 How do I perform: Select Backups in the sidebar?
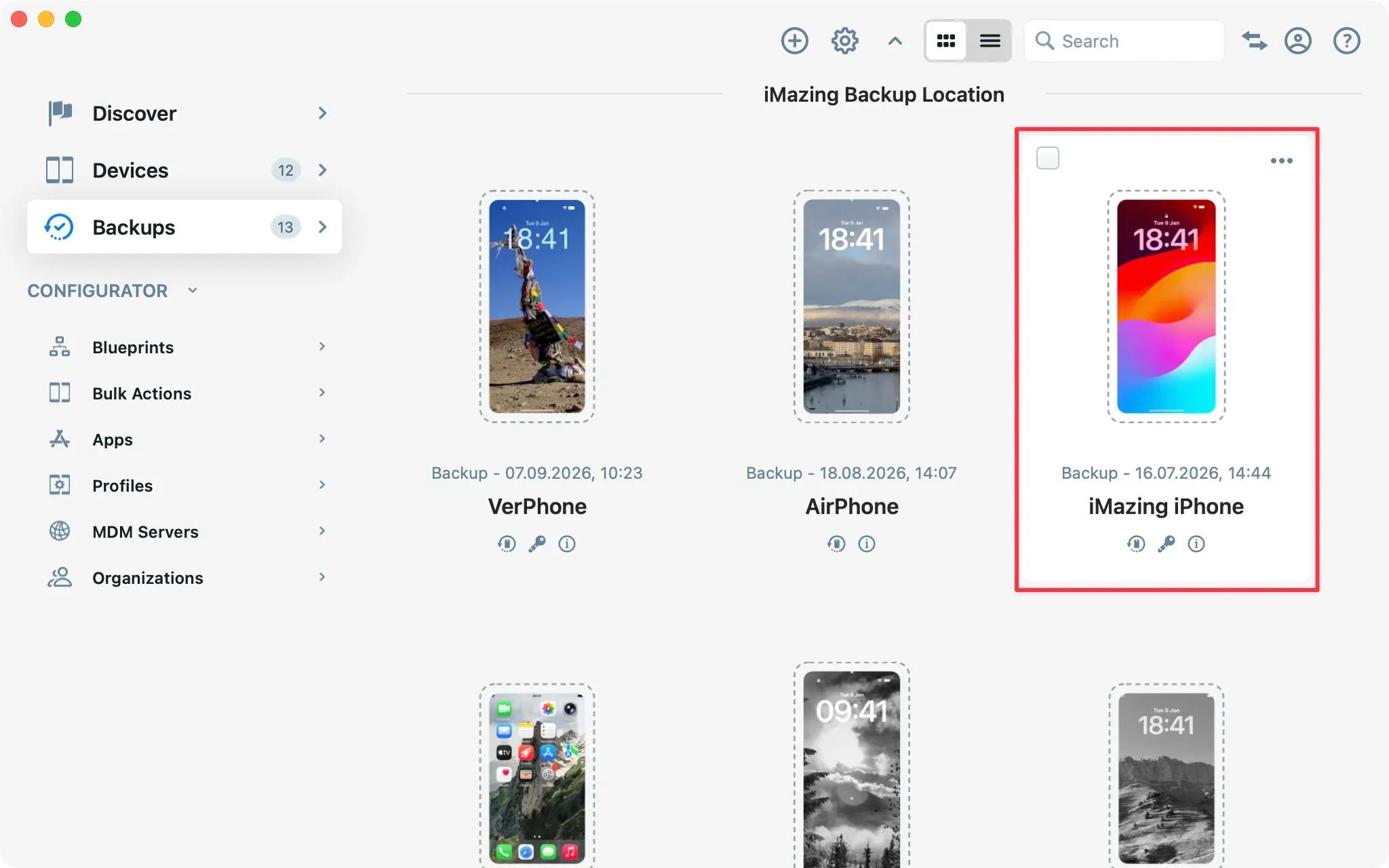click(184, 226)
